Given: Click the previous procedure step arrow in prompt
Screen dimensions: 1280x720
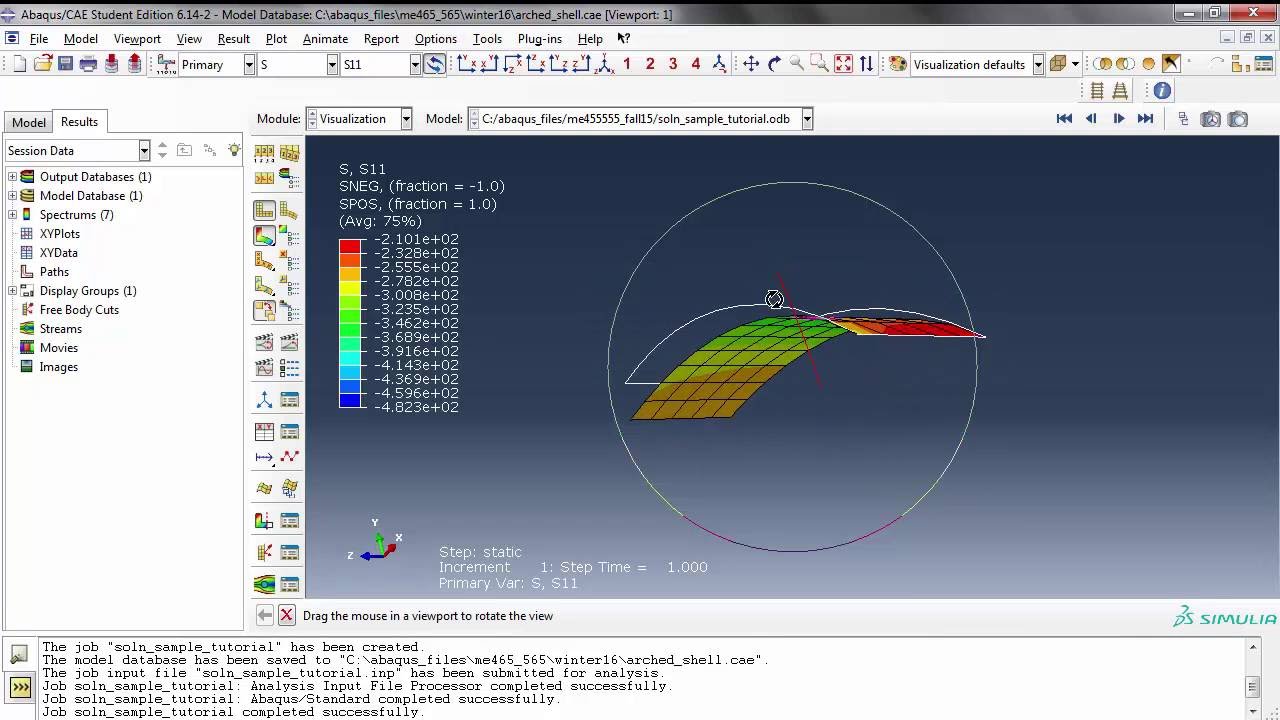Looking at the screenshot, I should [x=264, y=615].
